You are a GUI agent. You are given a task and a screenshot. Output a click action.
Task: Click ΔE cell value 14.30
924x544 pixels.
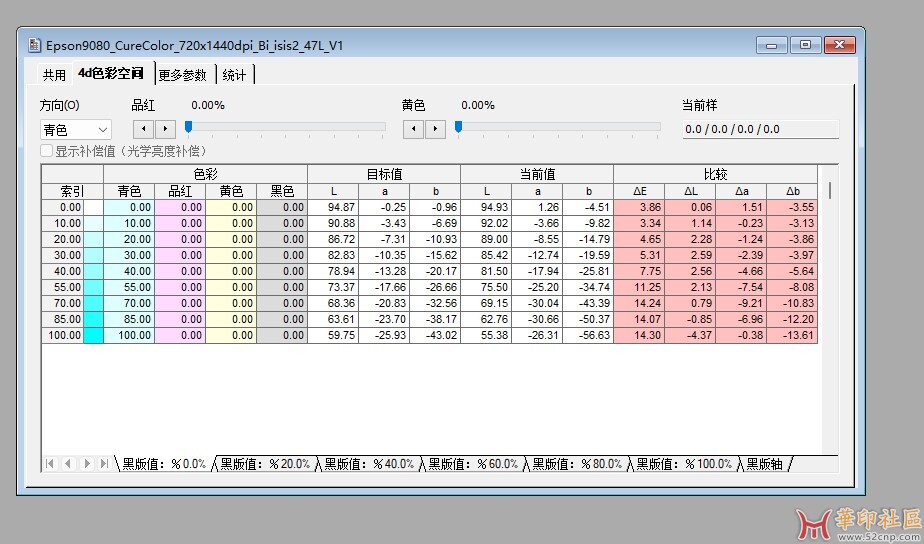pos(639,335)
